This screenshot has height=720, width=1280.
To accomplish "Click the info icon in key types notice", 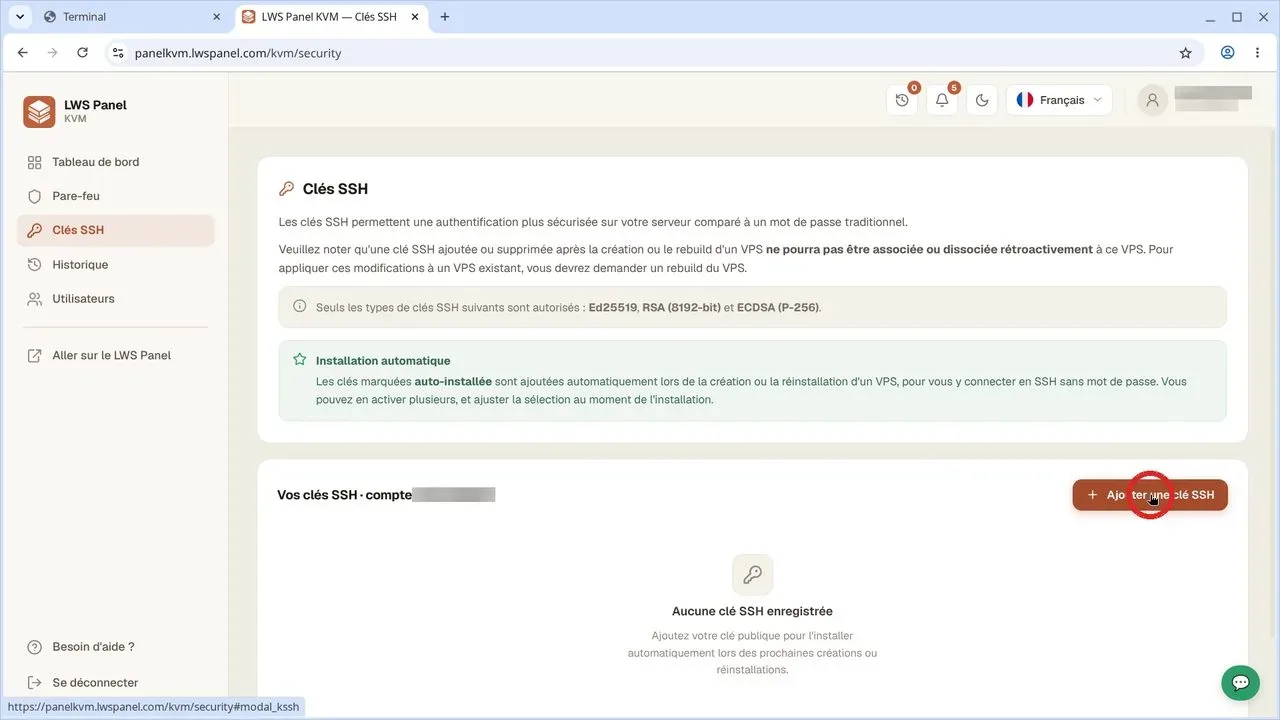I will (300, 306).
